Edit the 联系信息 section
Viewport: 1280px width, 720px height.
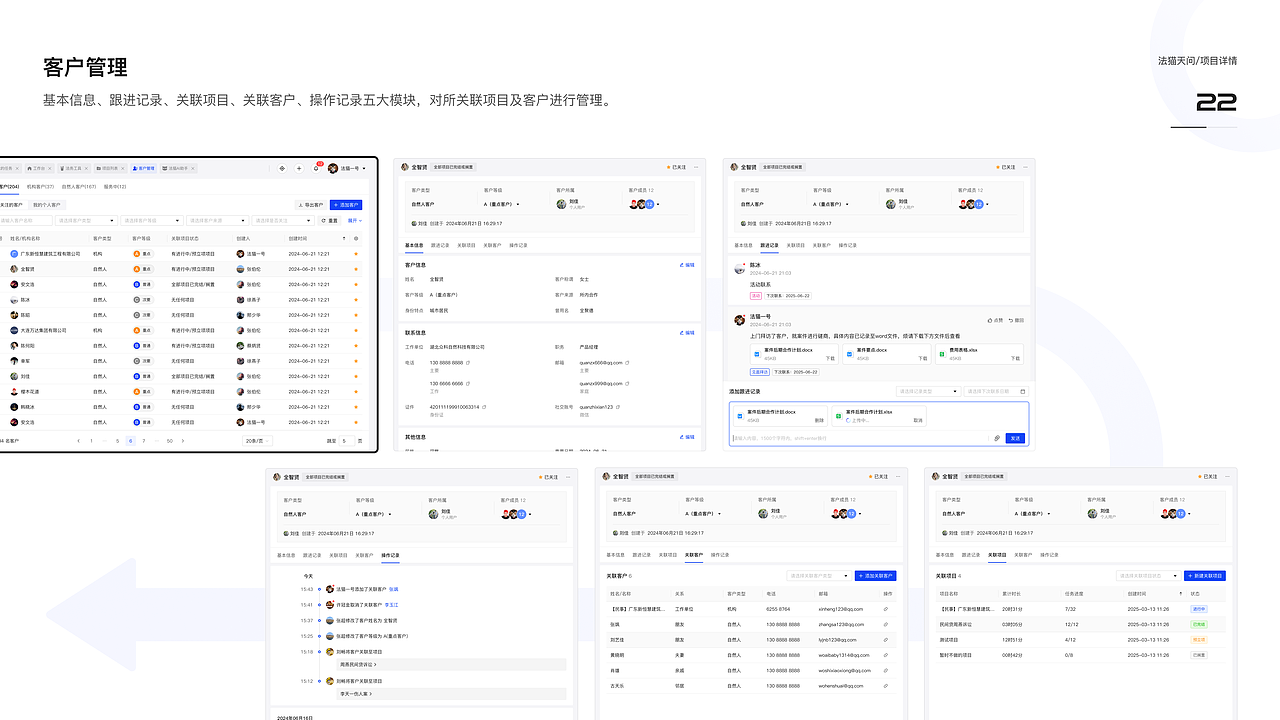pos(687,333)
